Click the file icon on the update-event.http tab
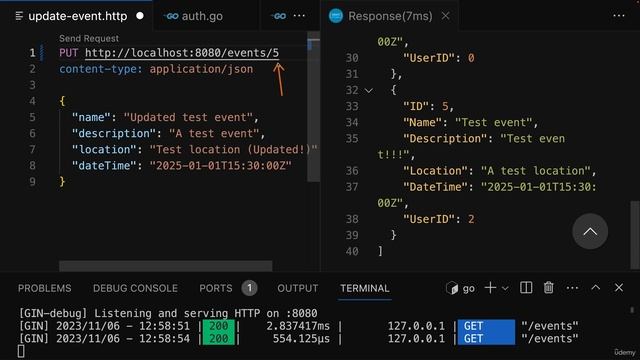This screenshot has height=360, width=640. pos(19,16)
